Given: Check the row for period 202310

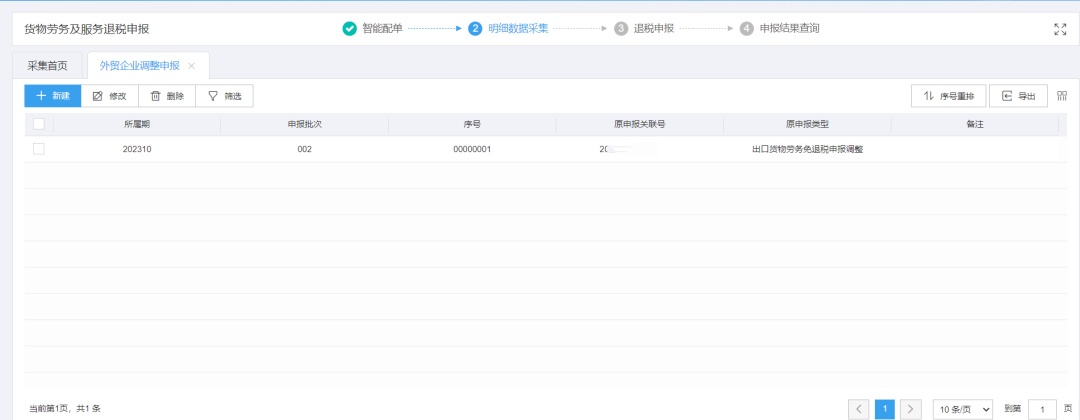Looking at the screenshot, I should click(x=39, y=149).
